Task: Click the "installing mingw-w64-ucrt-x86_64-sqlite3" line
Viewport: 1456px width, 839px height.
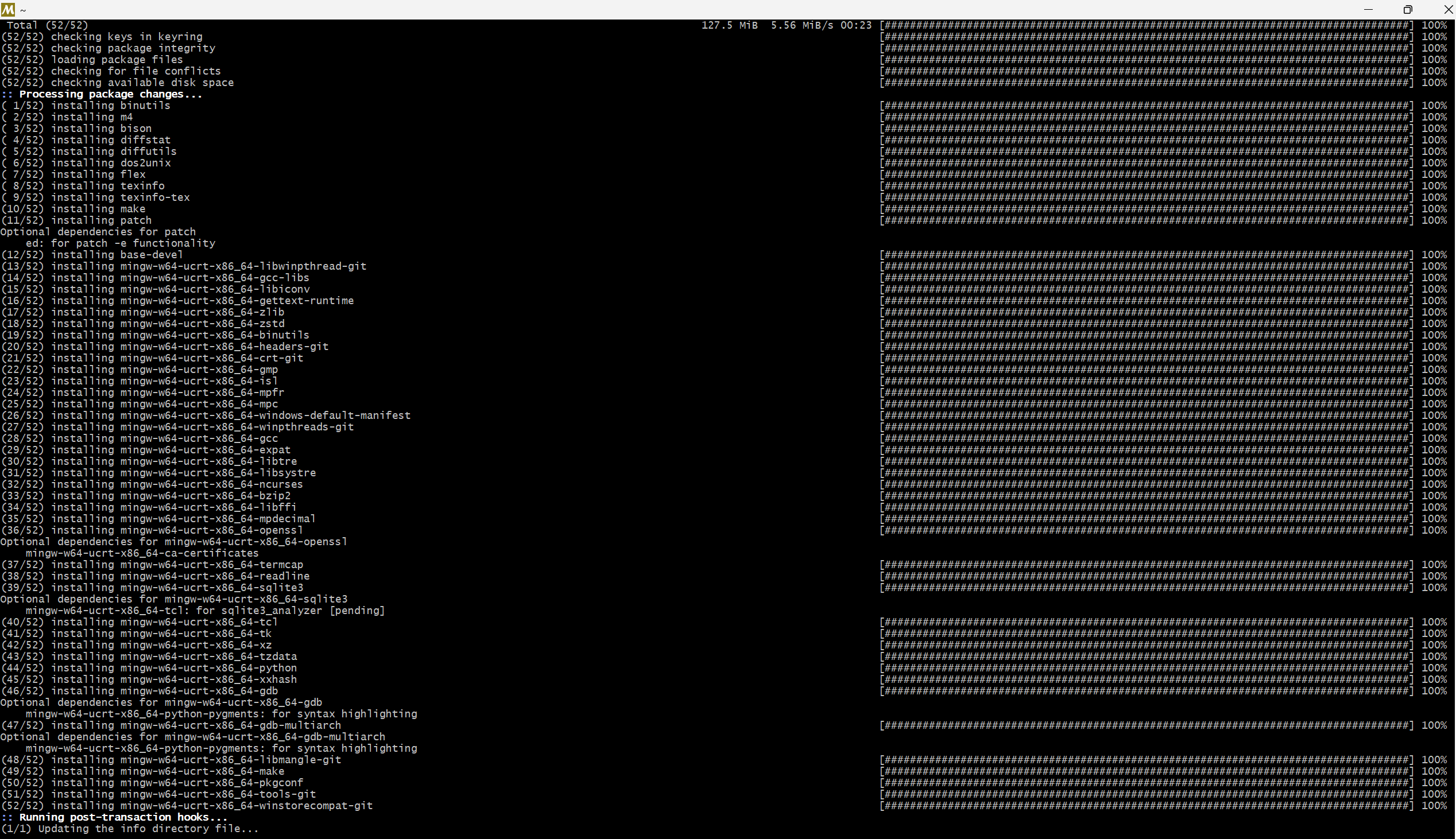Action: point(152,587)
